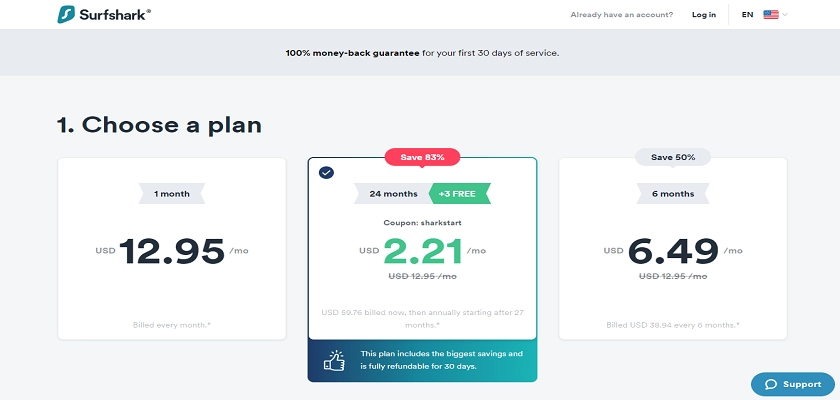Open the Surfshark logo home link
Viewport: 840px width, 400px height.
tap(104, 14)
